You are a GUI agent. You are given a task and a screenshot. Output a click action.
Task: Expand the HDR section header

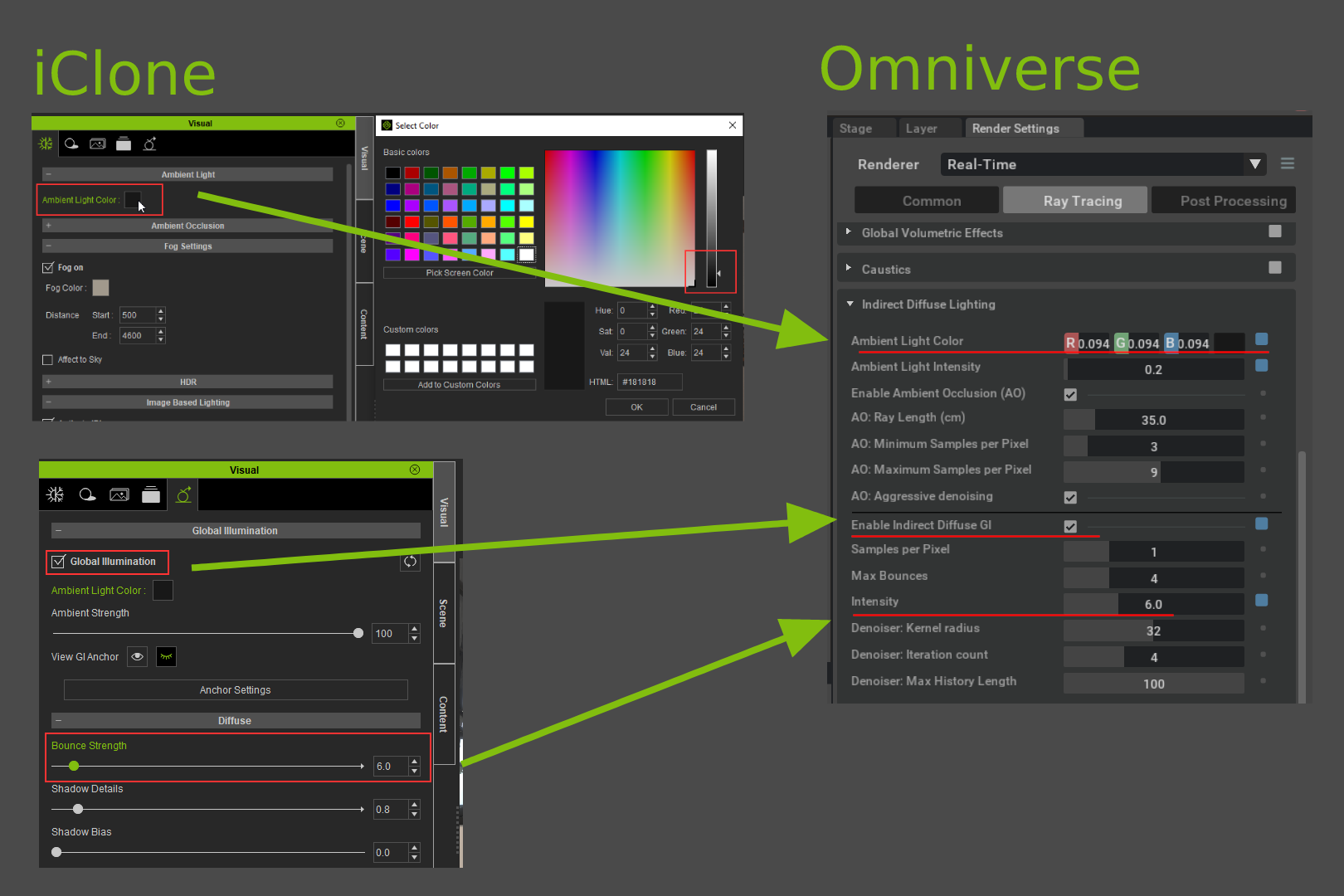(x=187, y=382)
